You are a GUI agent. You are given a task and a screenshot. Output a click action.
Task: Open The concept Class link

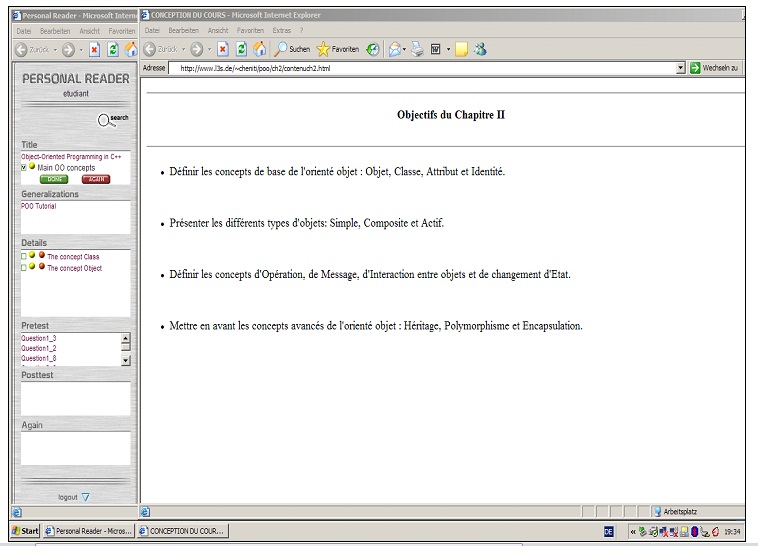tap(73, 256)
